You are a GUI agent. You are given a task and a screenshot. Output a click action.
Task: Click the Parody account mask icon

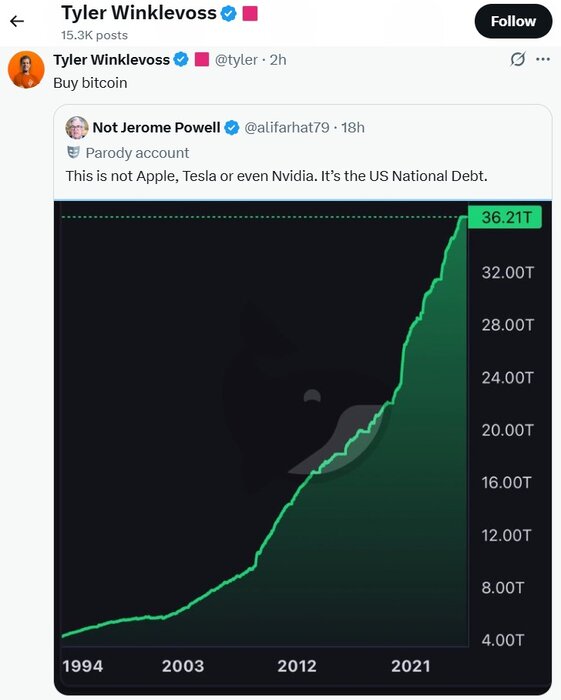coord(73,153)
